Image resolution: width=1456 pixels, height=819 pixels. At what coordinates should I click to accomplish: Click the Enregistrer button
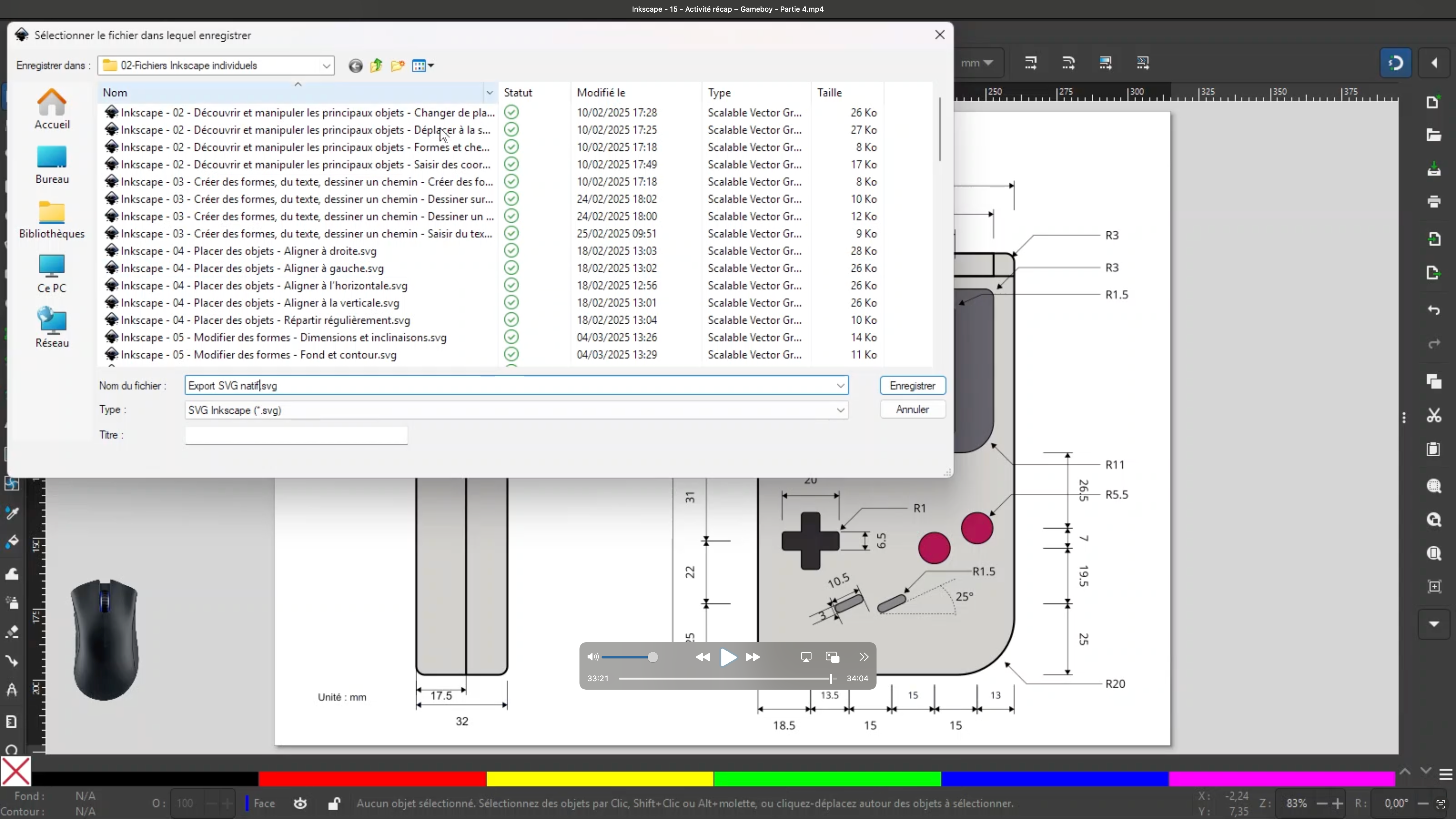click(912, 385)
